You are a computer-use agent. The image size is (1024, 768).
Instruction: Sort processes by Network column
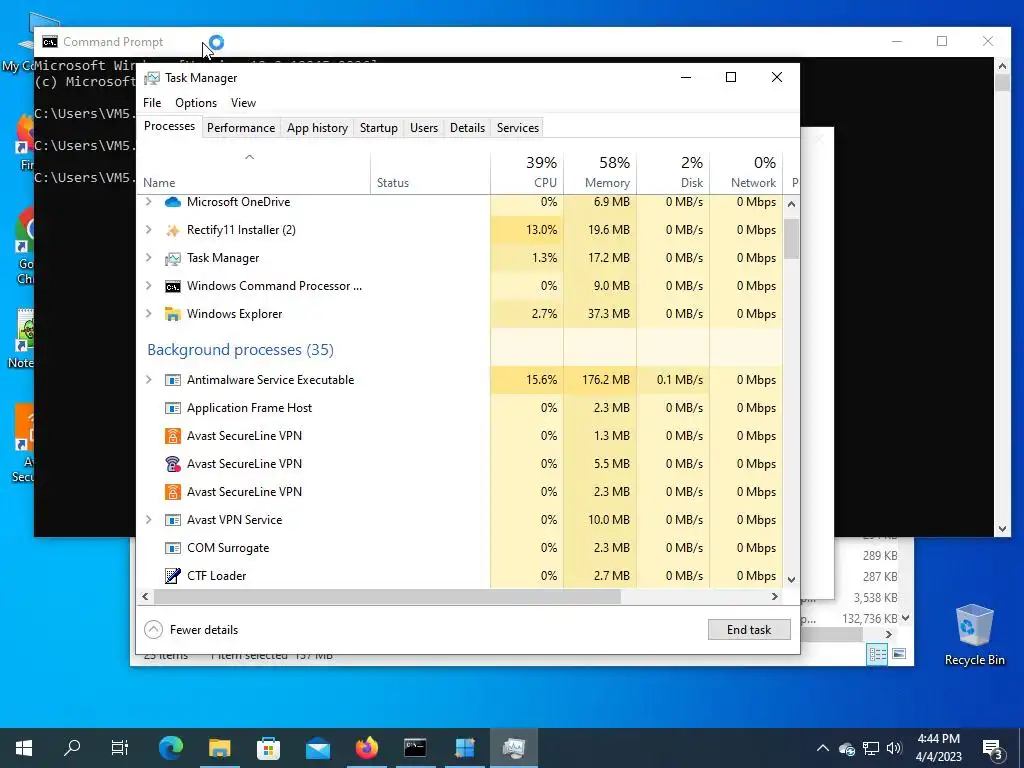point(746,172)
